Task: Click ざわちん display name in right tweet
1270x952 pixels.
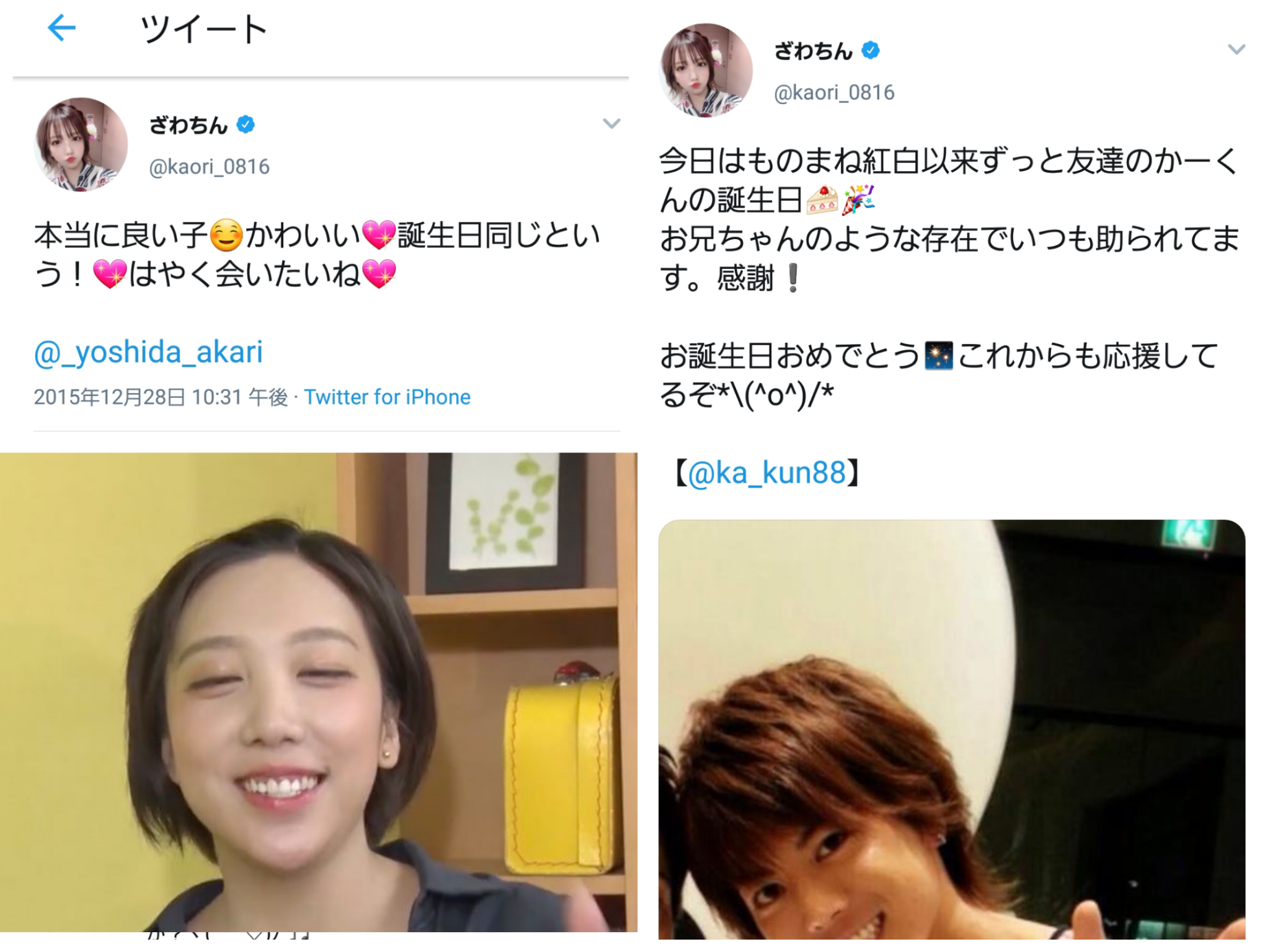Action: coord(814,51)
